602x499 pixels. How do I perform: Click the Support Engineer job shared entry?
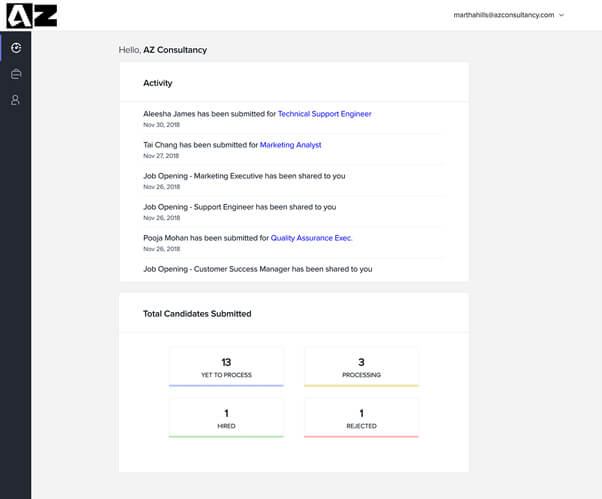(239, 207)
